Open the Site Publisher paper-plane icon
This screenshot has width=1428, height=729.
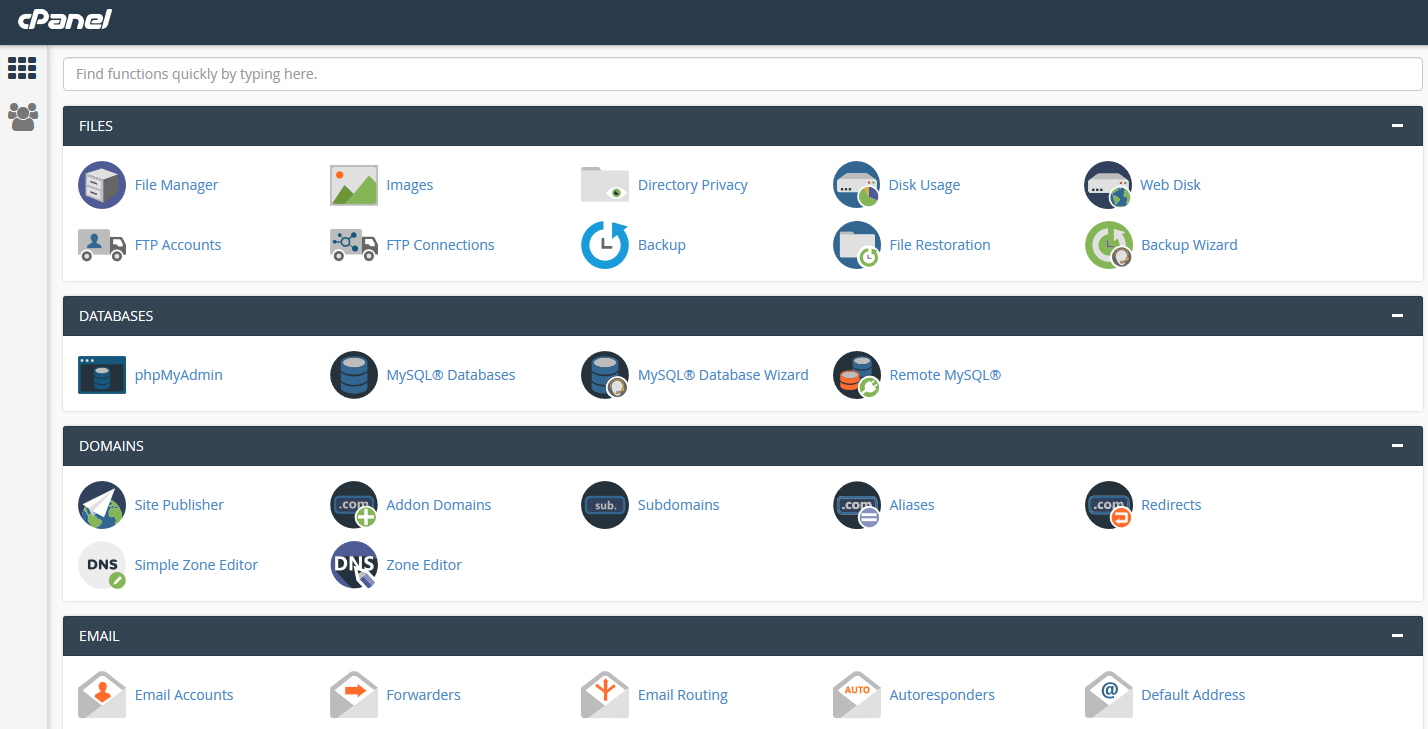pos(102,505)
